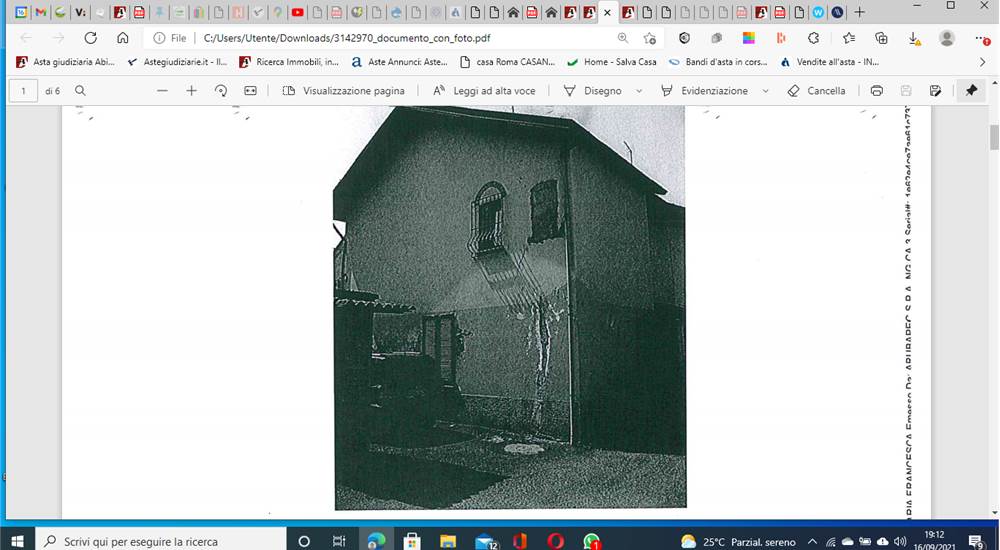Screen dimensions: 1000x550
Task: Open bookmark Home - Salva Casa
Action: [612, 62]
